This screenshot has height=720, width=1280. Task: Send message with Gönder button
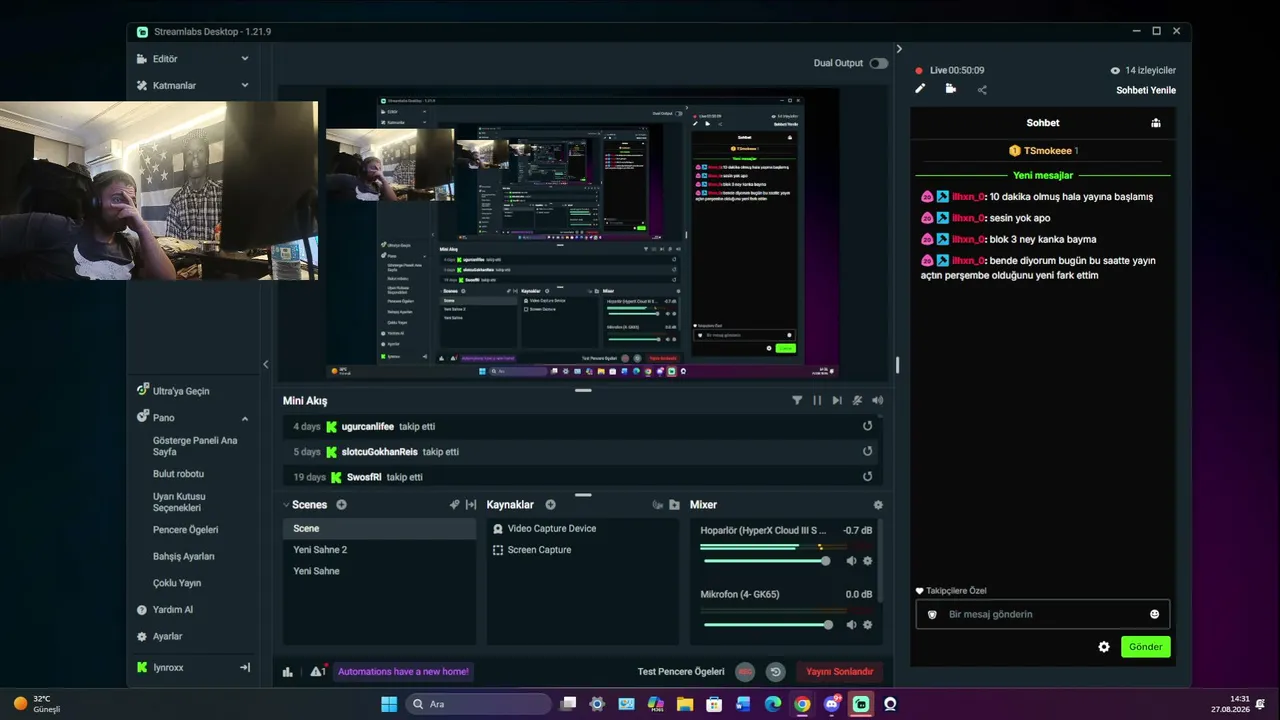pyautogui.click(x=1146, y=647)
